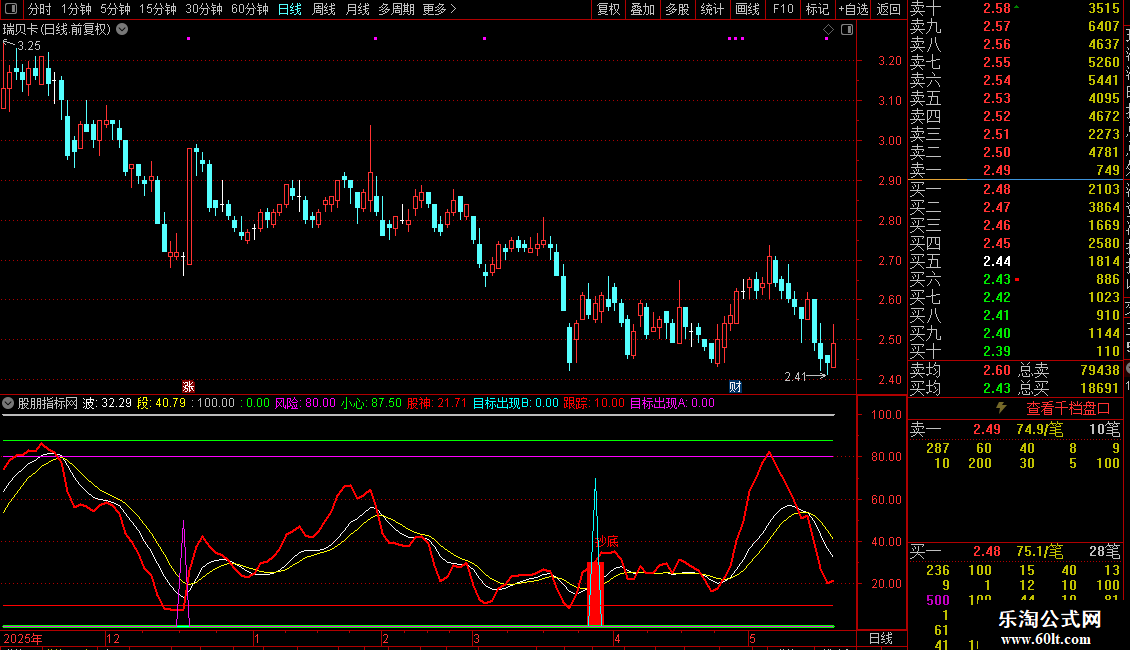The width and height of the screenshot is (1130, 650).
Task: Click 买六 price 2.43 row
Action: pyautogui.click(x=1015, y=279)
